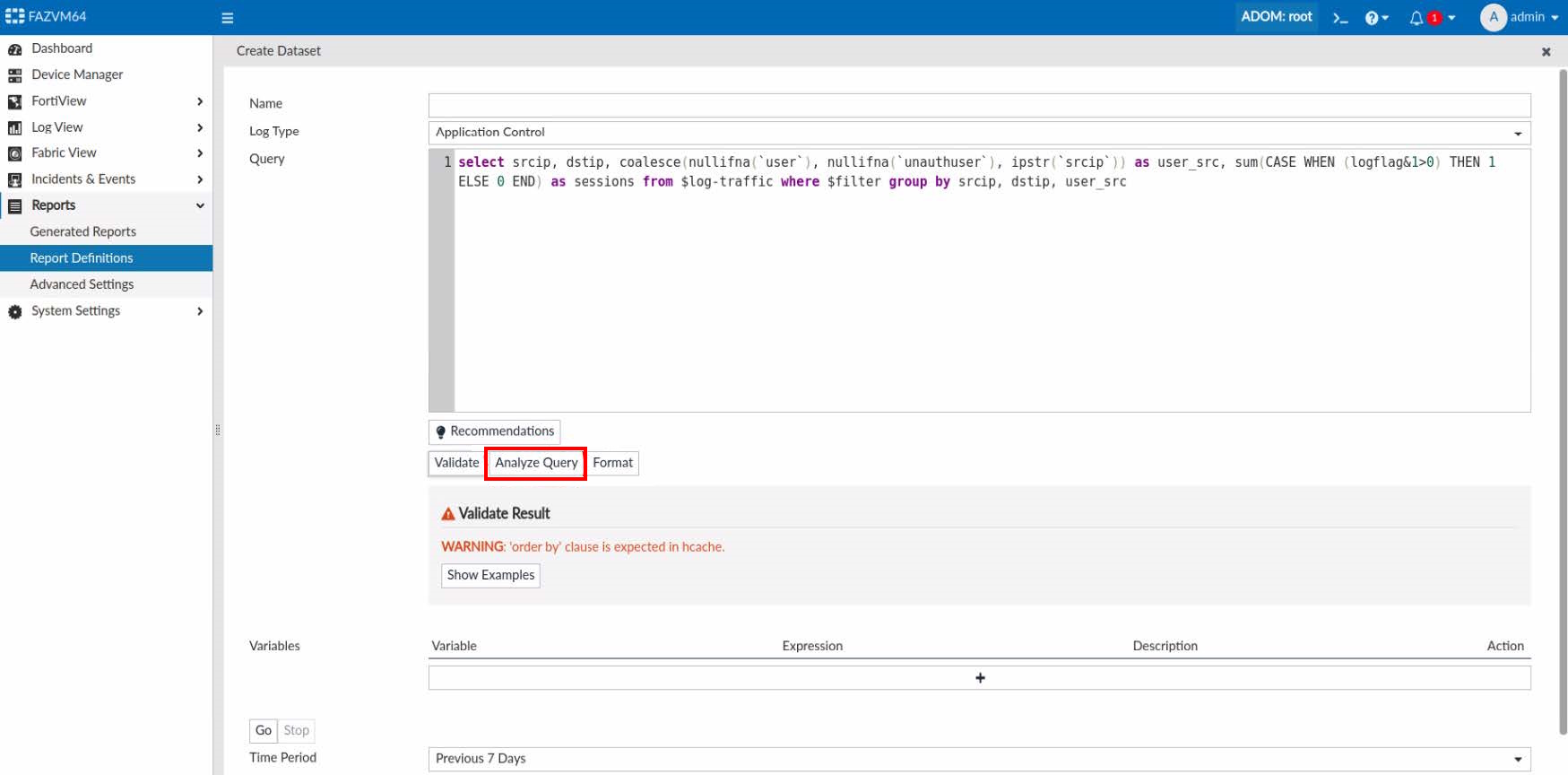
Task: Select Generated Reports menu item
Action: (x=83, y=231)
